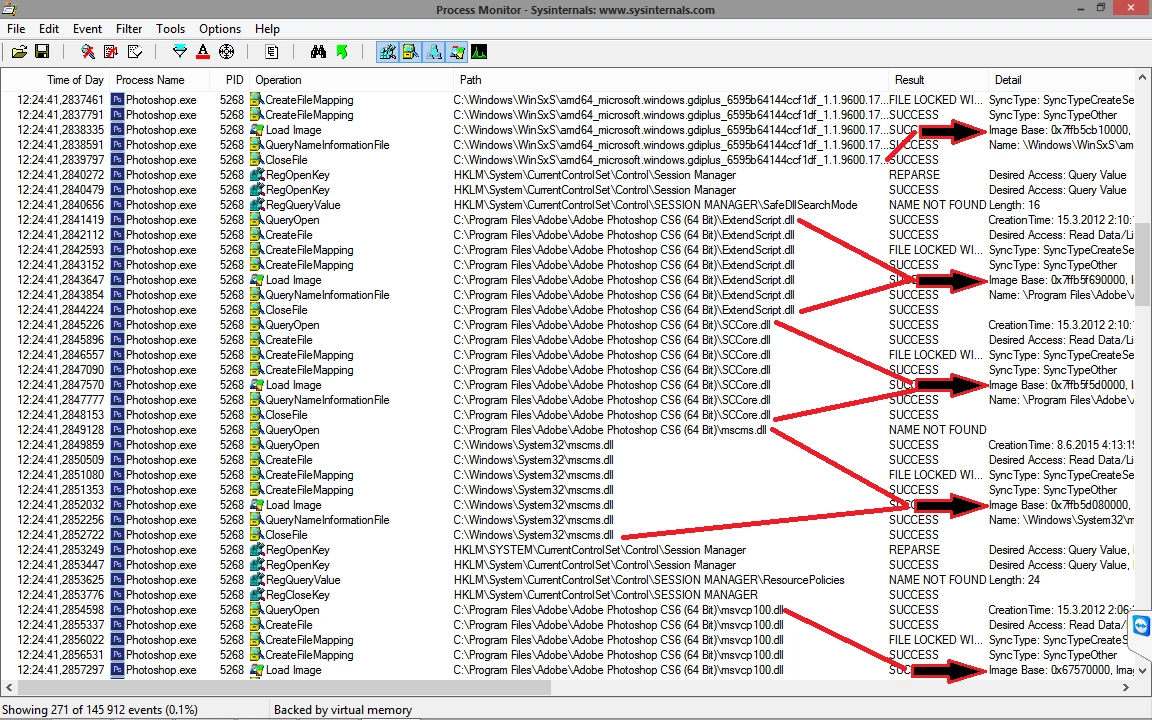The image size is (1152, 720).
Task: Click the Detail column header
Action: [1061, 80]
